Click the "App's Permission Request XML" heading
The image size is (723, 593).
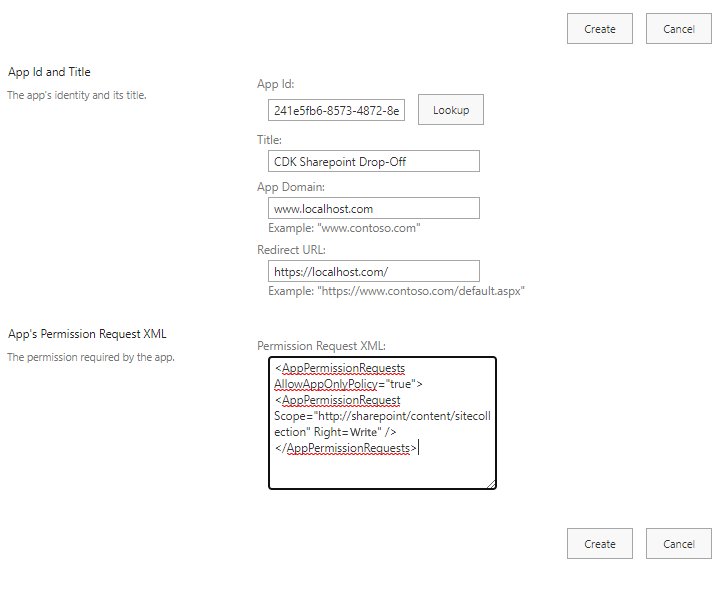point(87,334)
